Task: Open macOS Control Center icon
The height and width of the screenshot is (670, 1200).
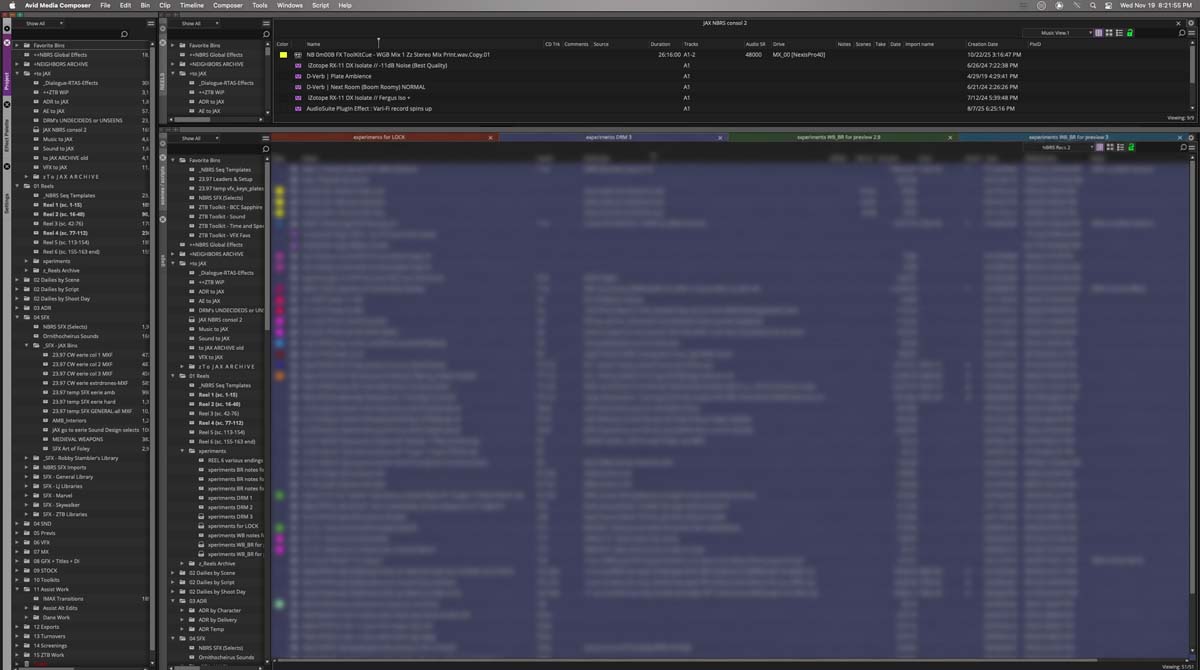Action: click(x=1110, y=5)
